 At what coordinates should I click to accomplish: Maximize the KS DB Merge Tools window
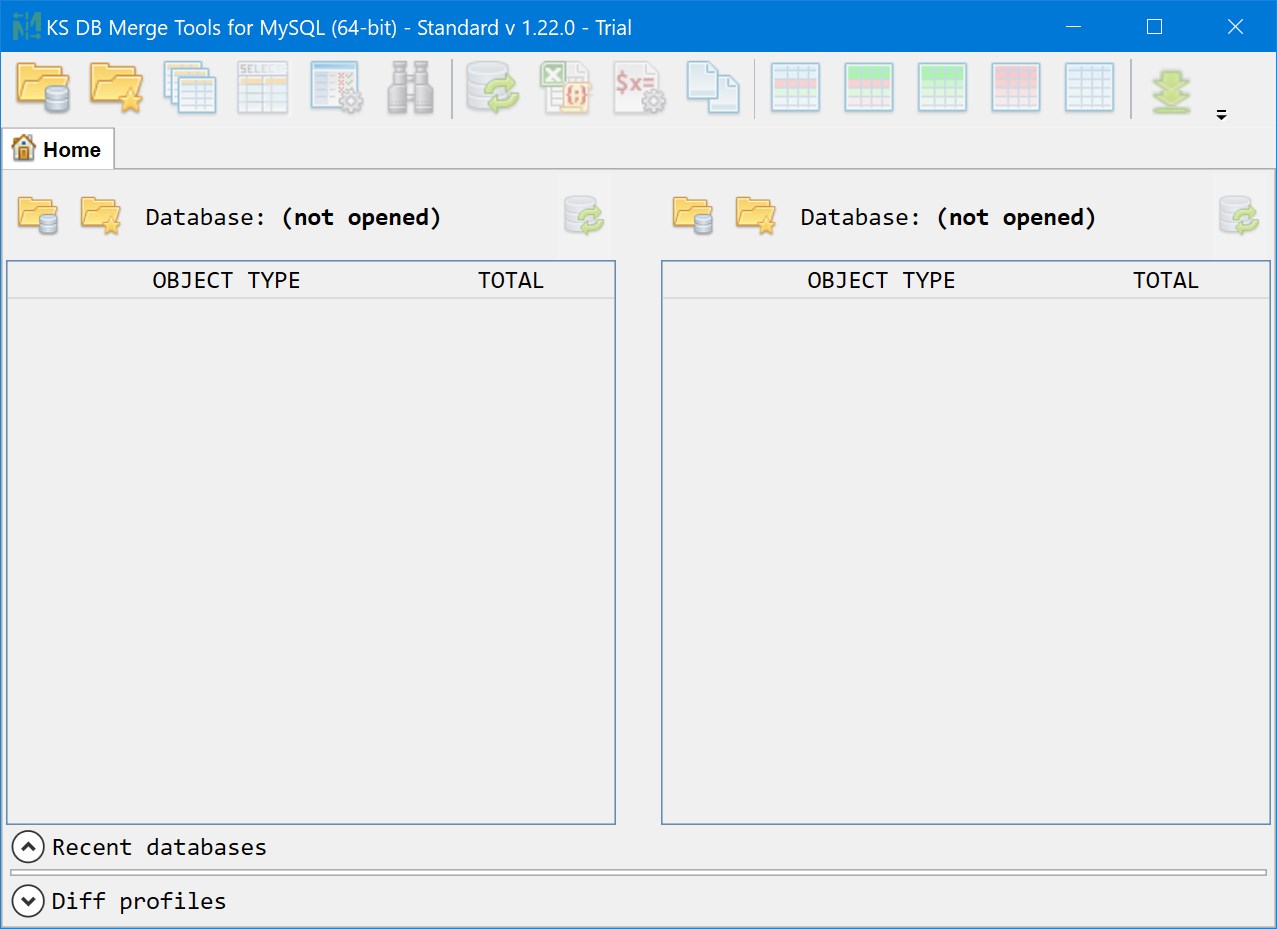[1154, 27]
